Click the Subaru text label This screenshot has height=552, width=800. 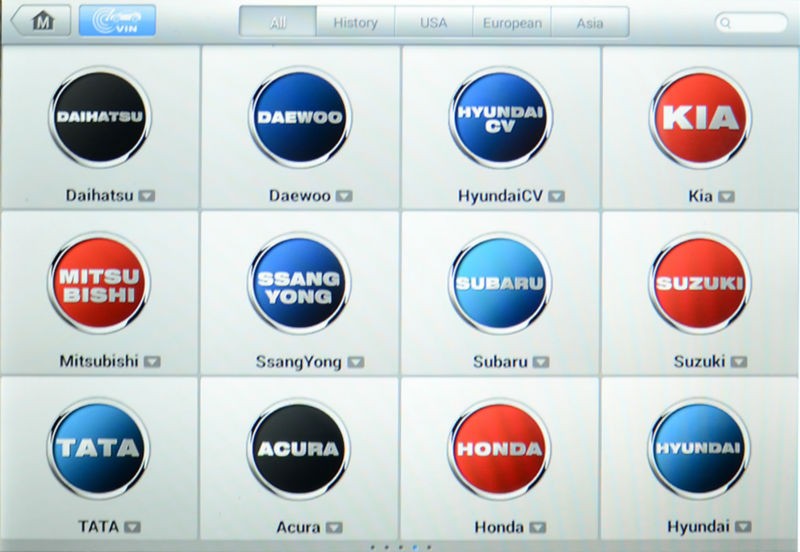click(501, 362)
